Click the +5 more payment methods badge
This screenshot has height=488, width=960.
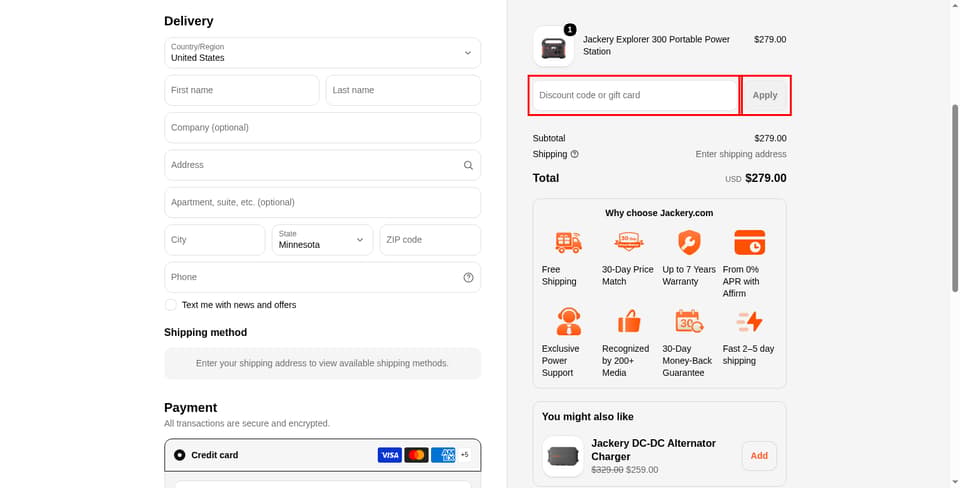coord(465,455)
